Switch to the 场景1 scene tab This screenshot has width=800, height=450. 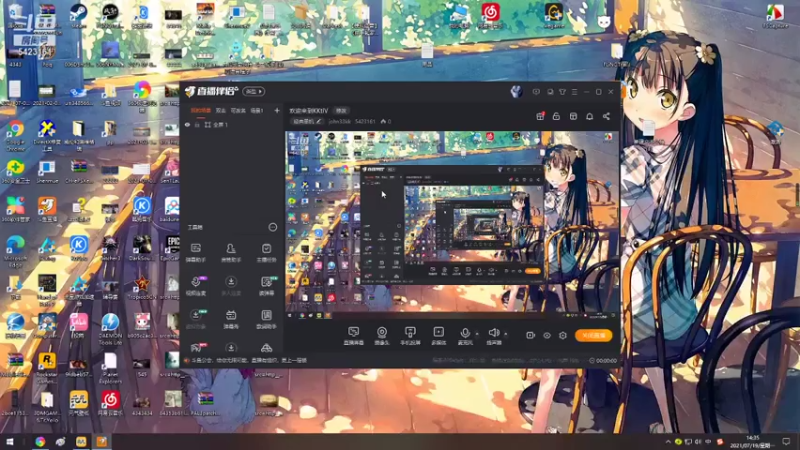(257, 111)
